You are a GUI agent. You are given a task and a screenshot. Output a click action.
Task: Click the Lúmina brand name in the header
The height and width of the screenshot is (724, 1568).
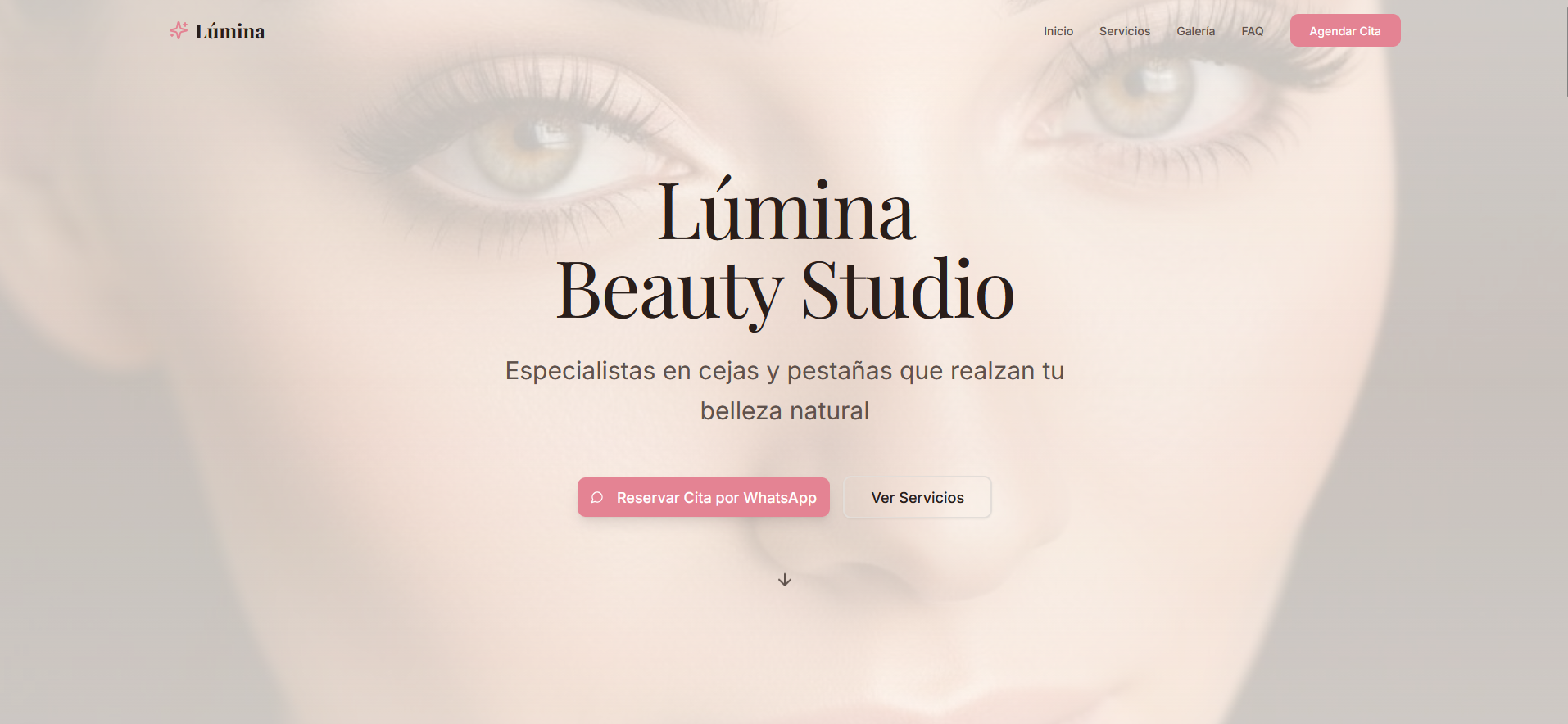230,31
